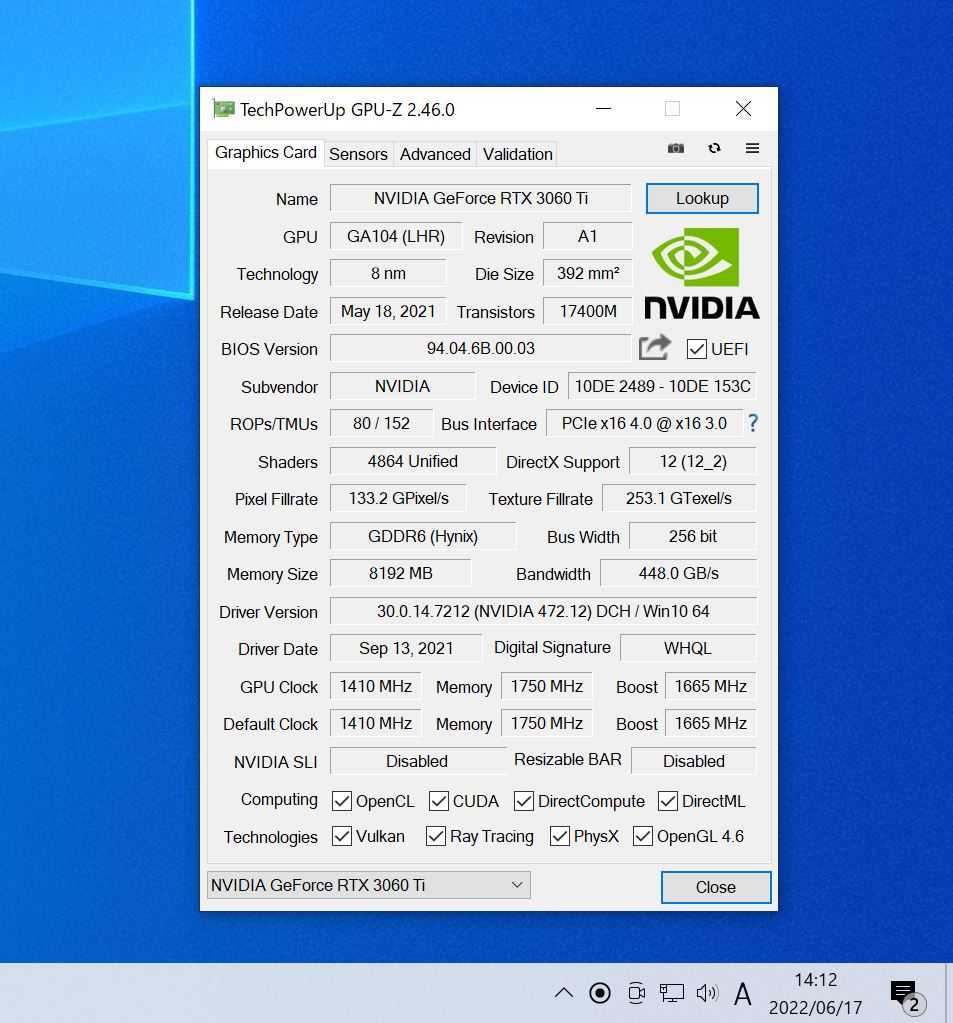Click the Revision field A1

click(x=588, y=236)
